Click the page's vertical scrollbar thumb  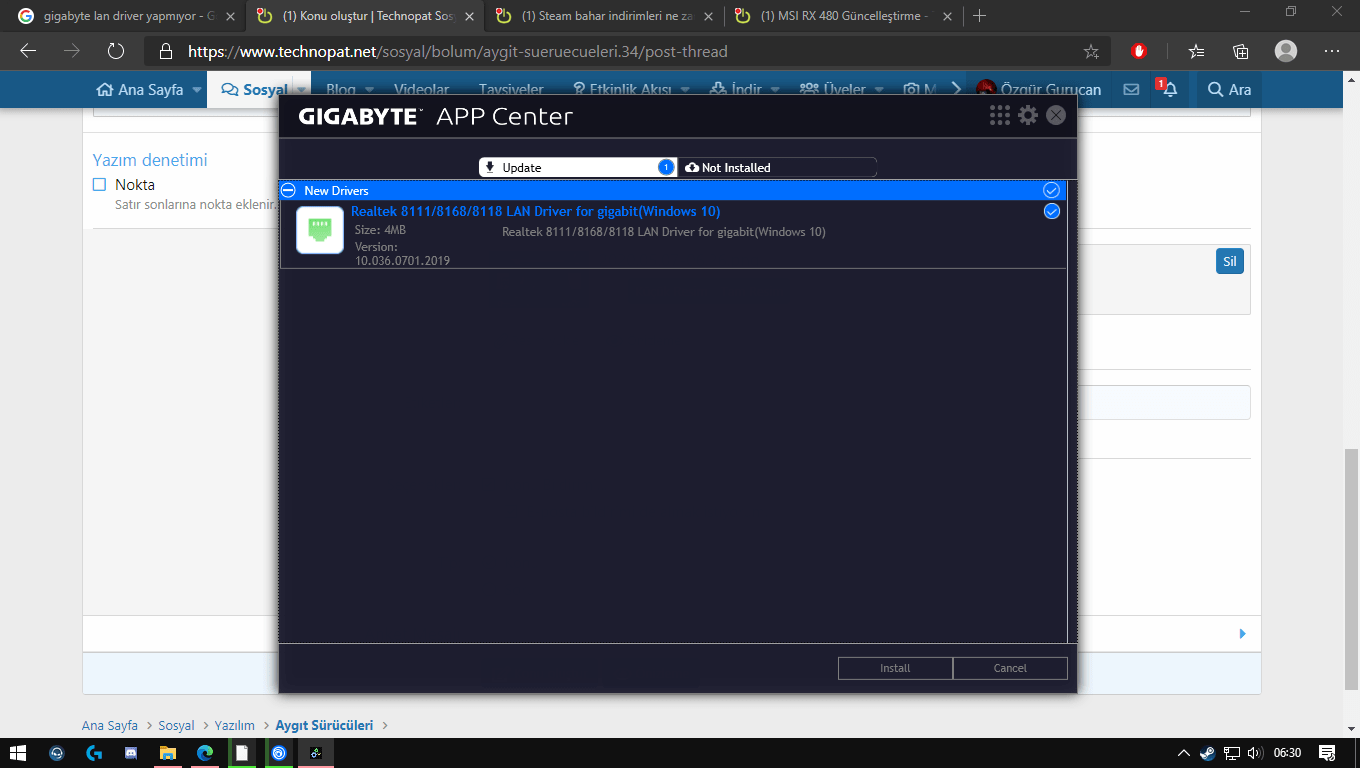pos(1351,569)
